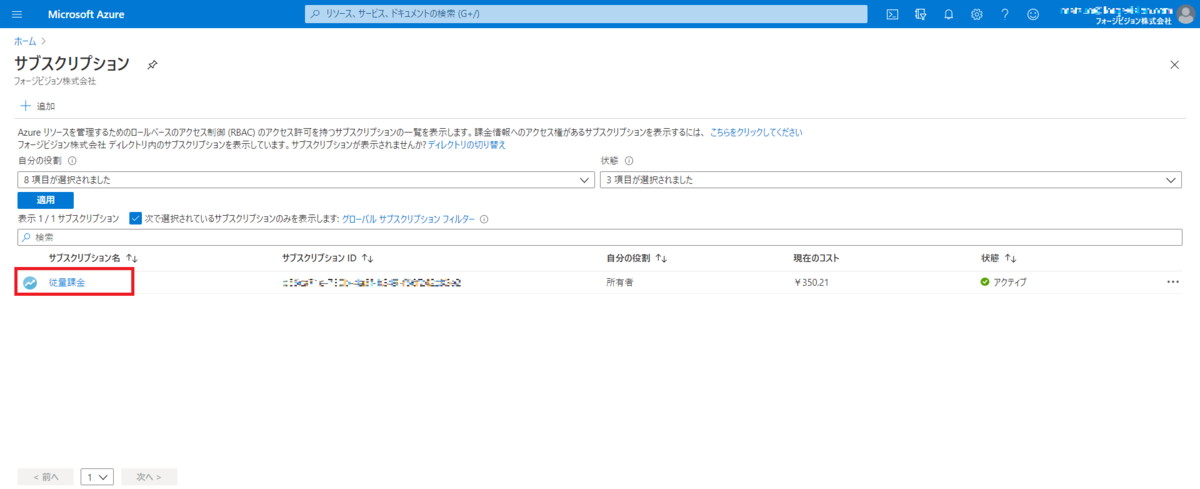This screenshot has width=1200, height=489.
Task: Open the help question mark icon
Action: coord(1004,14)
